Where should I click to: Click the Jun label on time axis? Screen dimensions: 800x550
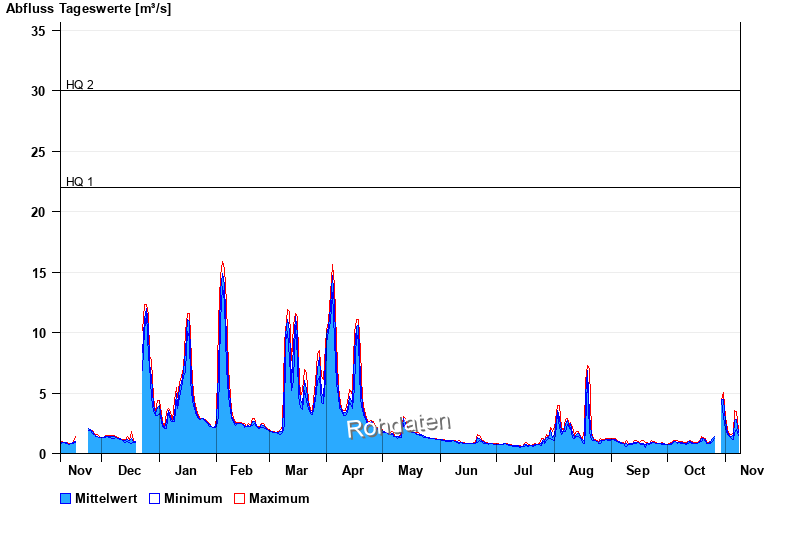point(467,470)
